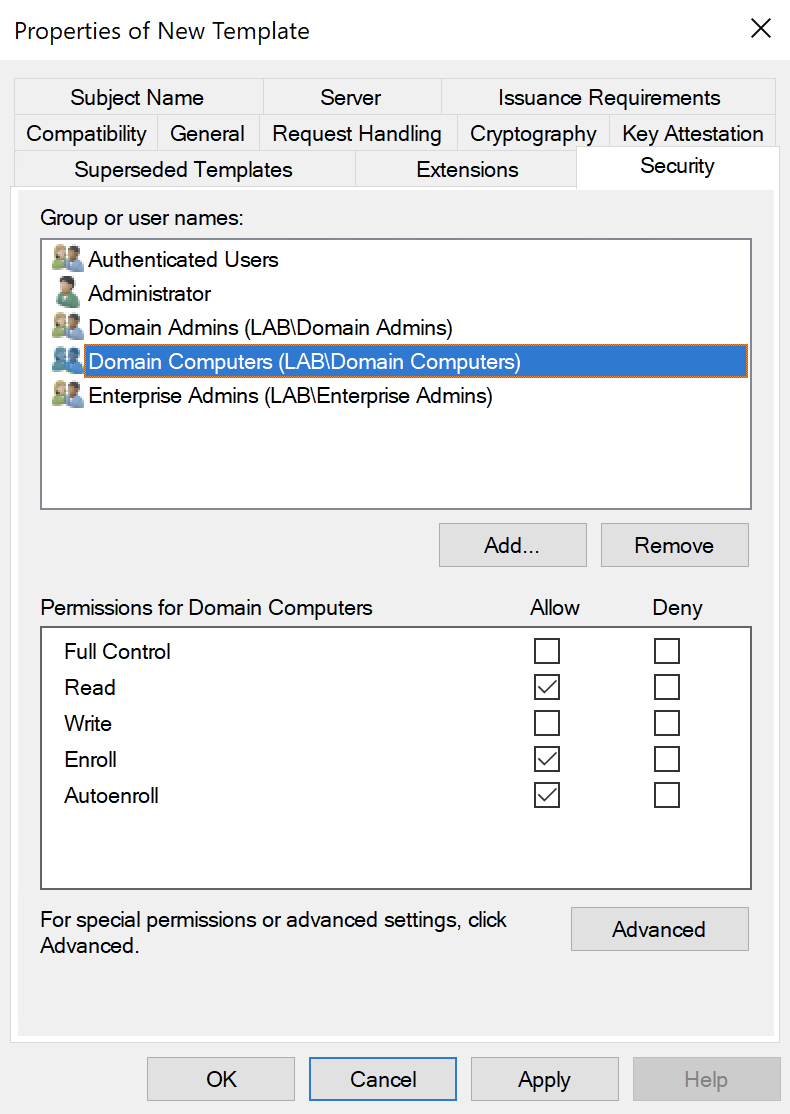Select Enterprise Admins in the group list
The width and height of the screenshot is (790, 1114).
click(290, 396)
